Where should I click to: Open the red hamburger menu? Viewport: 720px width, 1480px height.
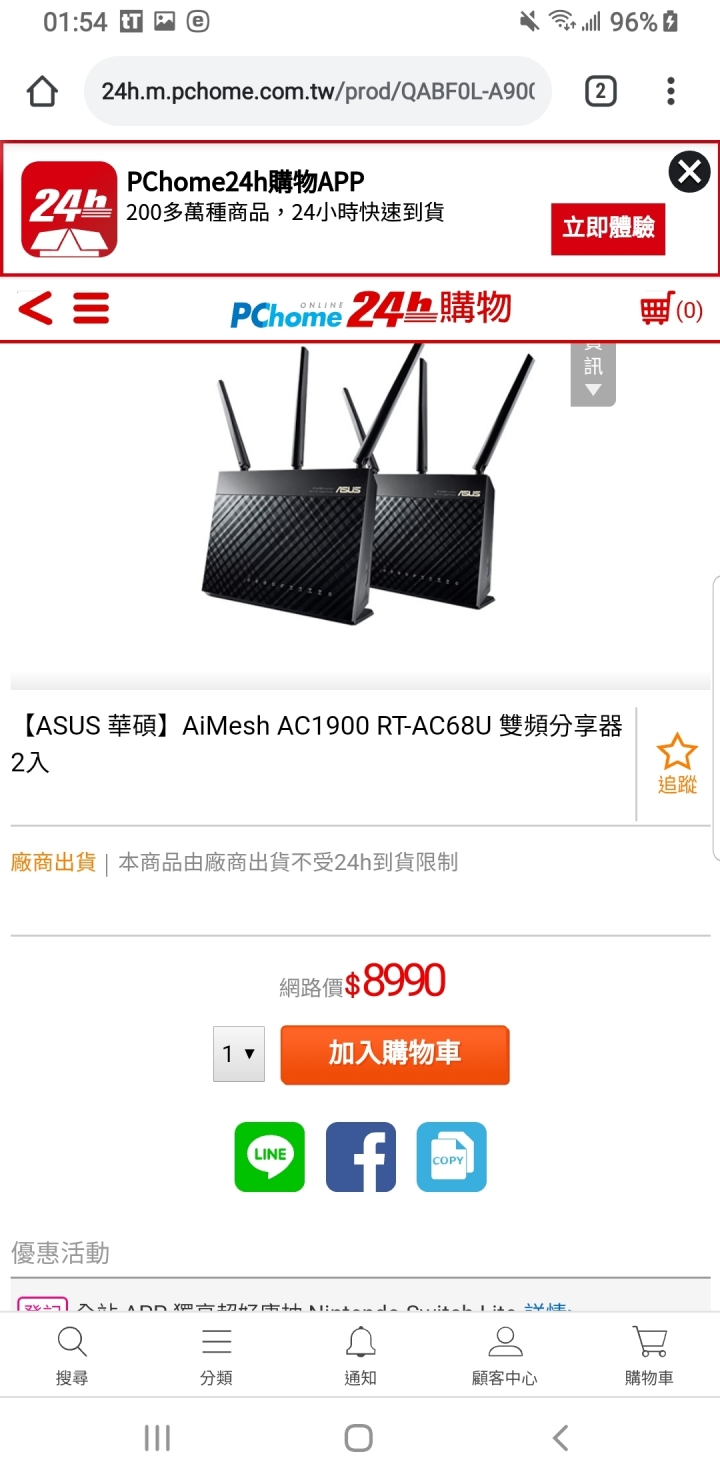click(x=91, y=308)
